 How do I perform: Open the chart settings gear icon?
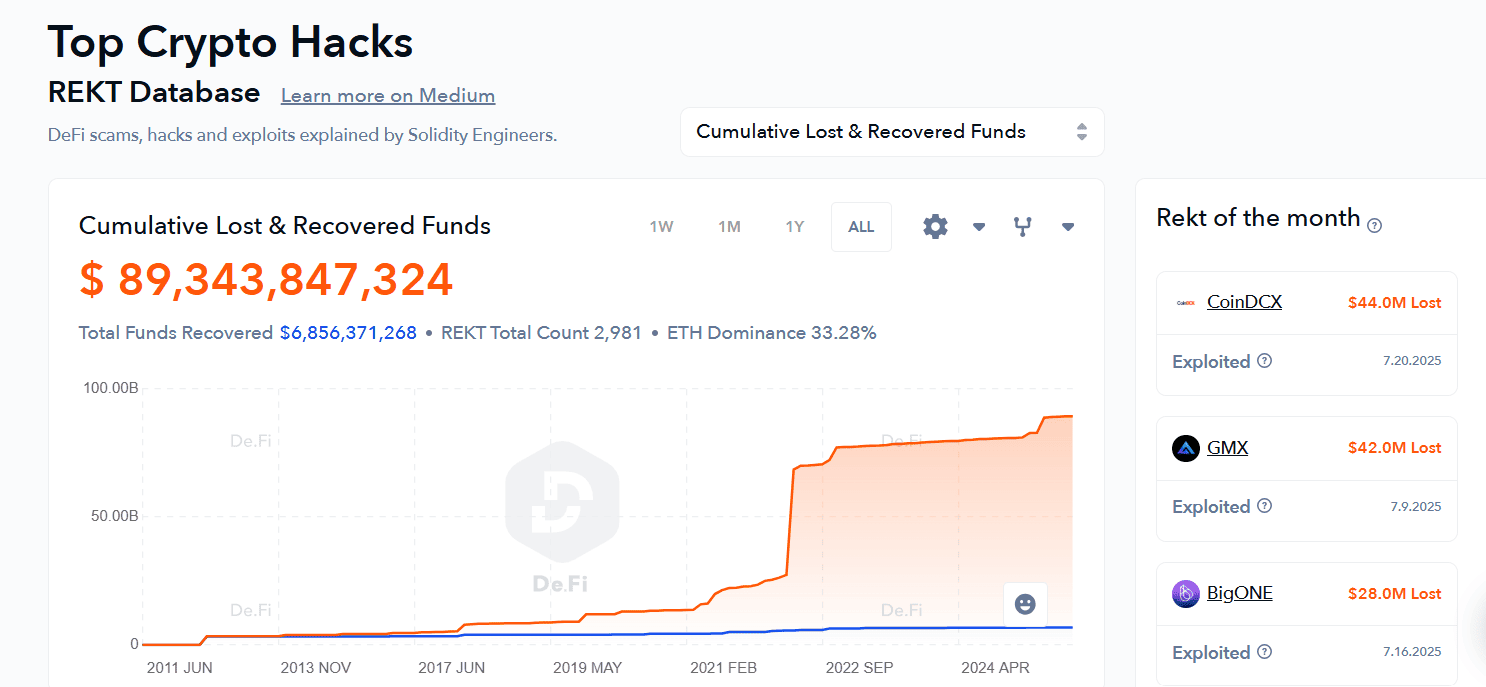pos(935,226)
